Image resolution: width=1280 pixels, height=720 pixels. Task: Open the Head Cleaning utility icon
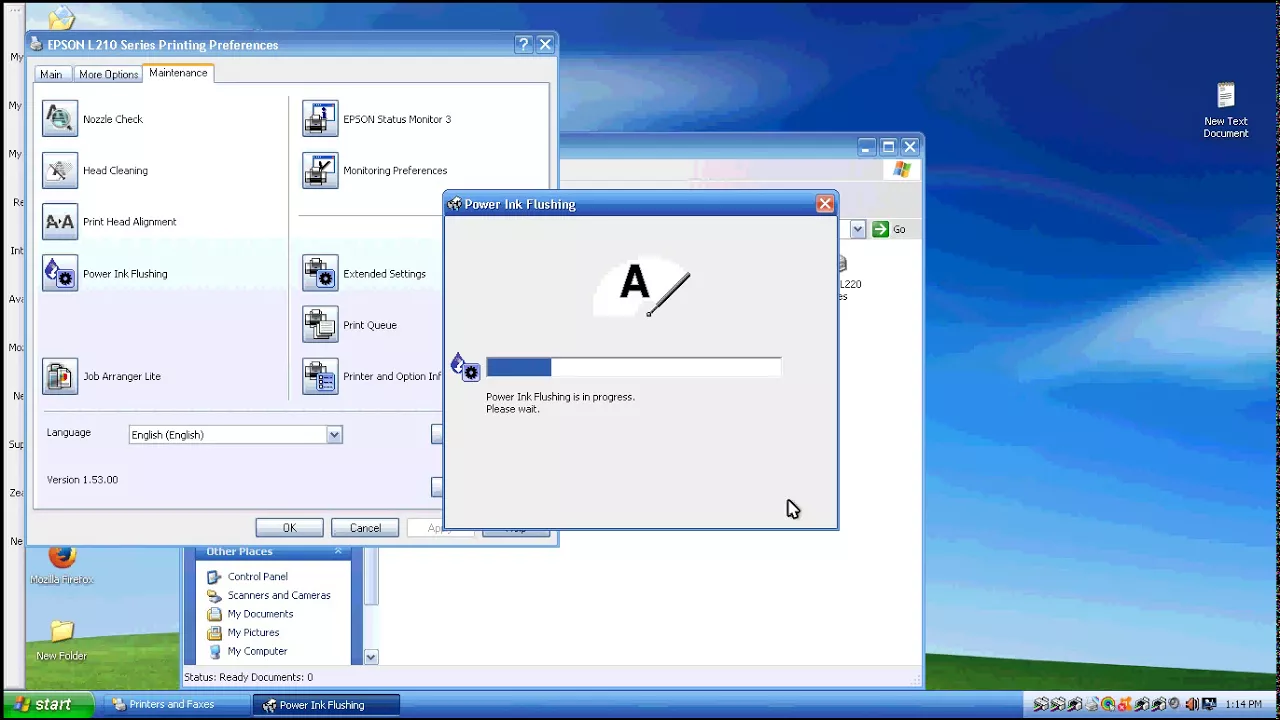pyautogui.click(x=60, y=170)
